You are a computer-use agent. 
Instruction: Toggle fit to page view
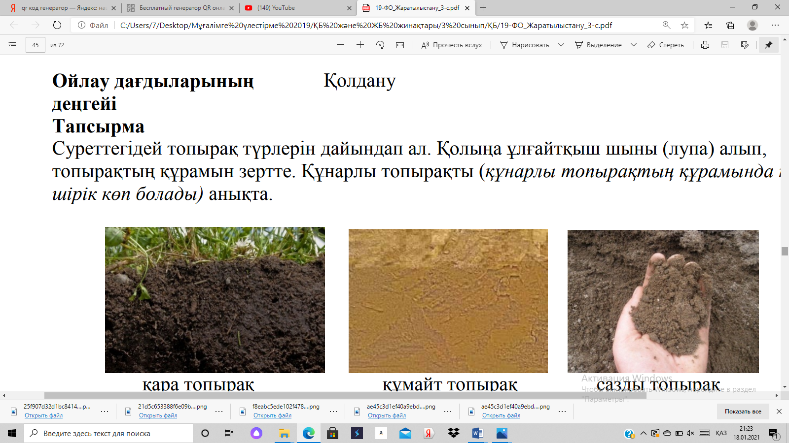tap(400, 45)
